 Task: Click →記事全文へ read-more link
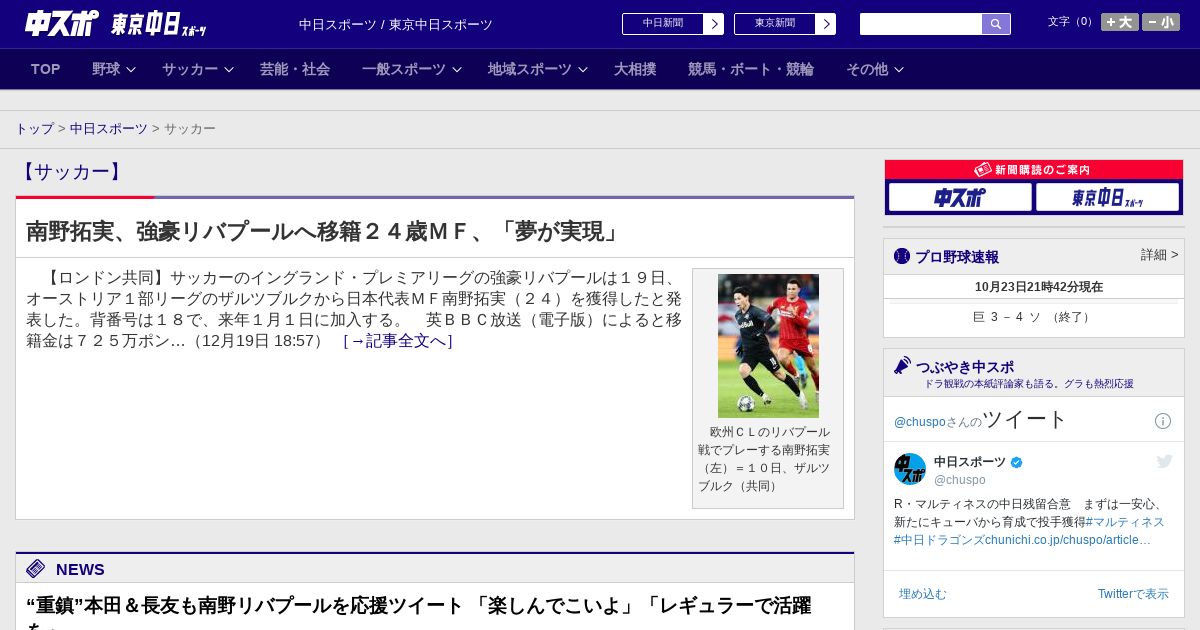[398, 341]
